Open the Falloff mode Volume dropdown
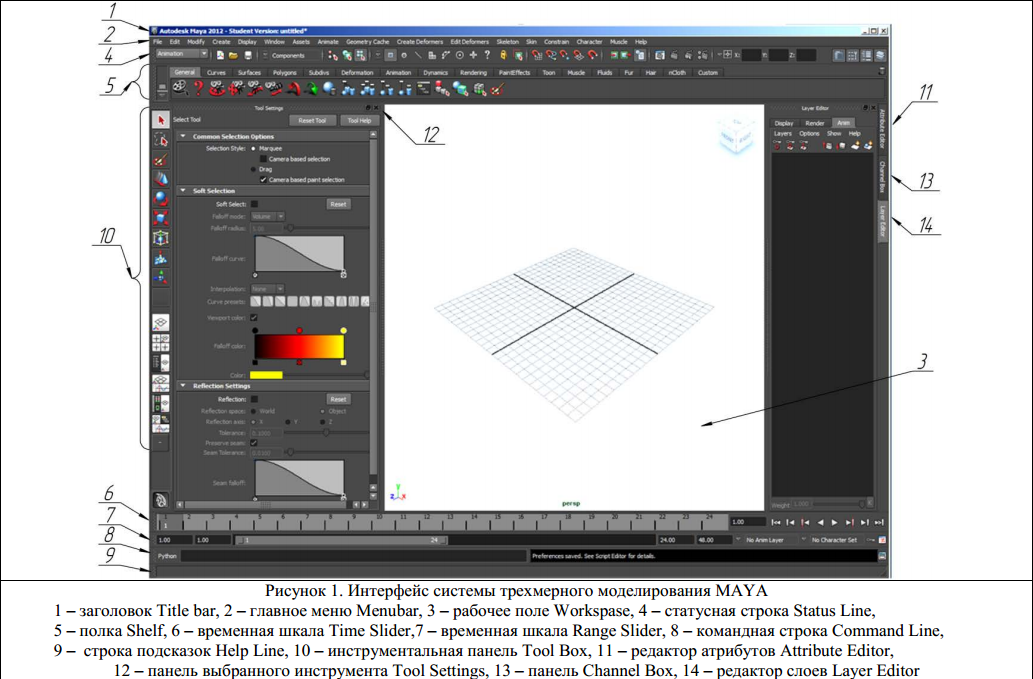The width and height of the screenshot is (1033, 679). (x=267, y=216)
